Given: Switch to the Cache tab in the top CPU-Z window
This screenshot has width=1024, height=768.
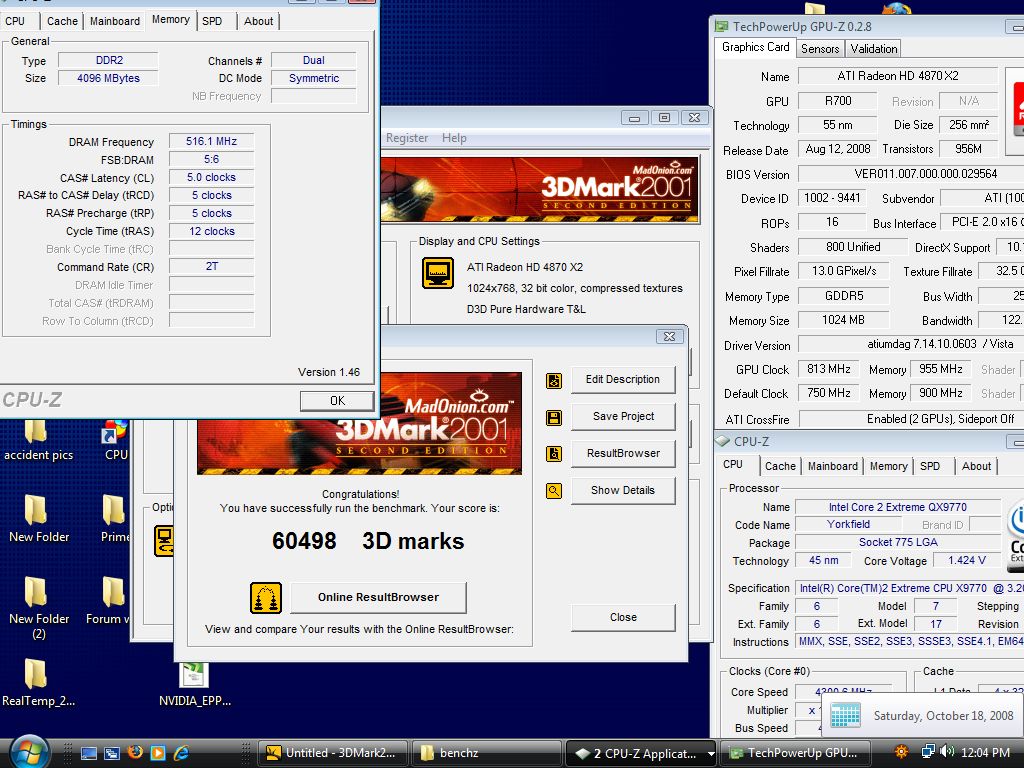Looking at the screenshot, I should tap(62, 21).
